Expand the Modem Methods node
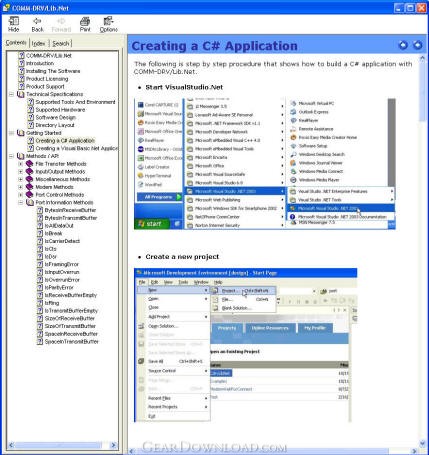The height and width of the screenshot is (455, 429). click(x=21, y=187)
